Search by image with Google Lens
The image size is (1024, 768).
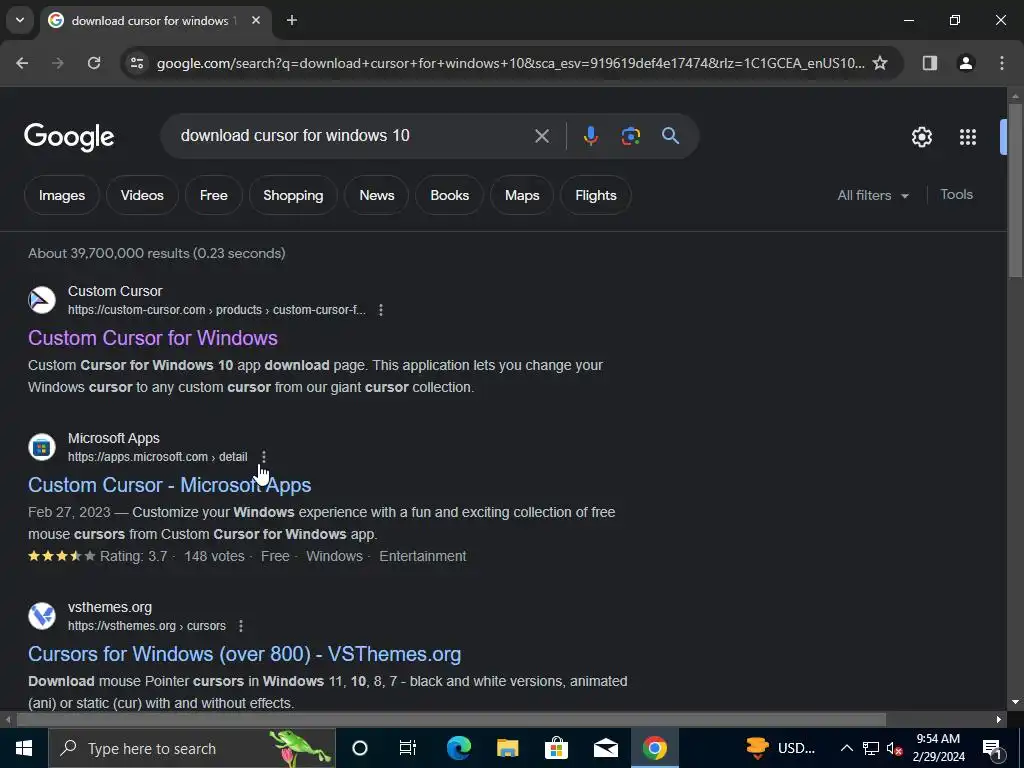pos(630,136)
